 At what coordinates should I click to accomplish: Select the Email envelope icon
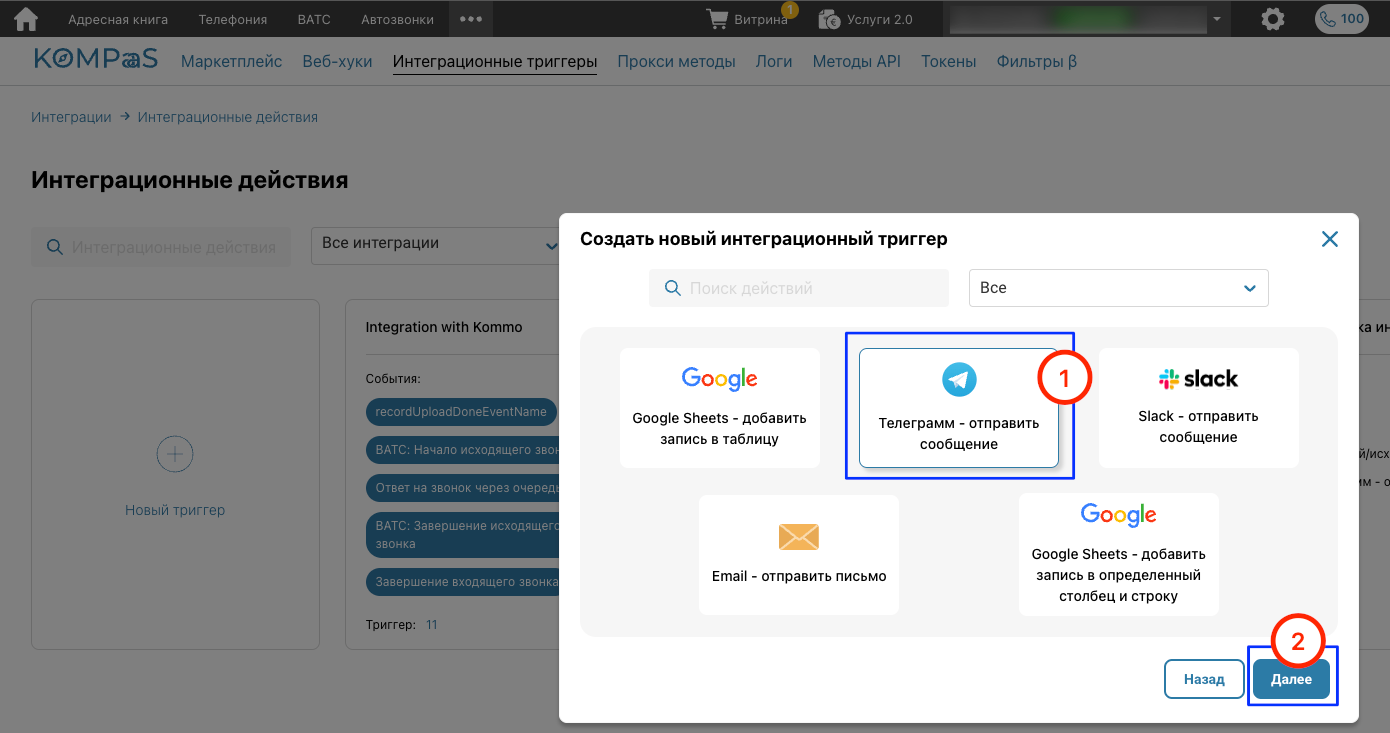[799, 537]
